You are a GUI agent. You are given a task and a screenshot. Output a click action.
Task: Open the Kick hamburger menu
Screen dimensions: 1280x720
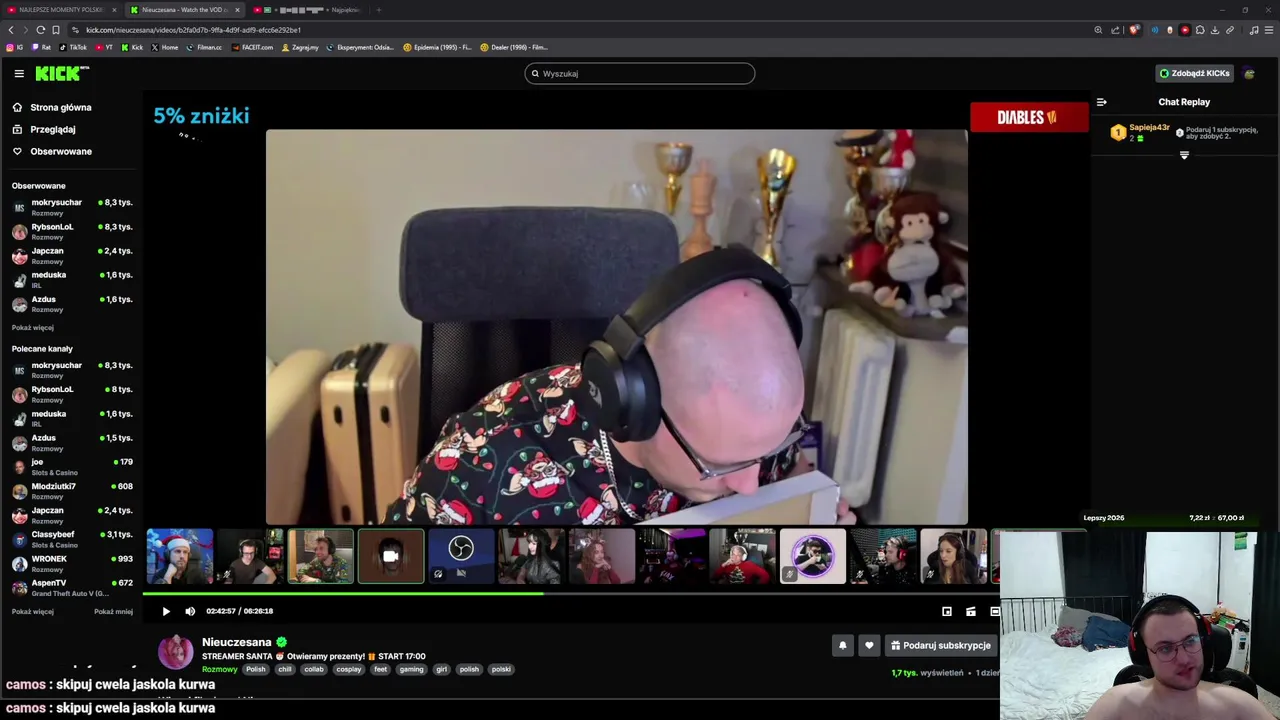point(19,73)
